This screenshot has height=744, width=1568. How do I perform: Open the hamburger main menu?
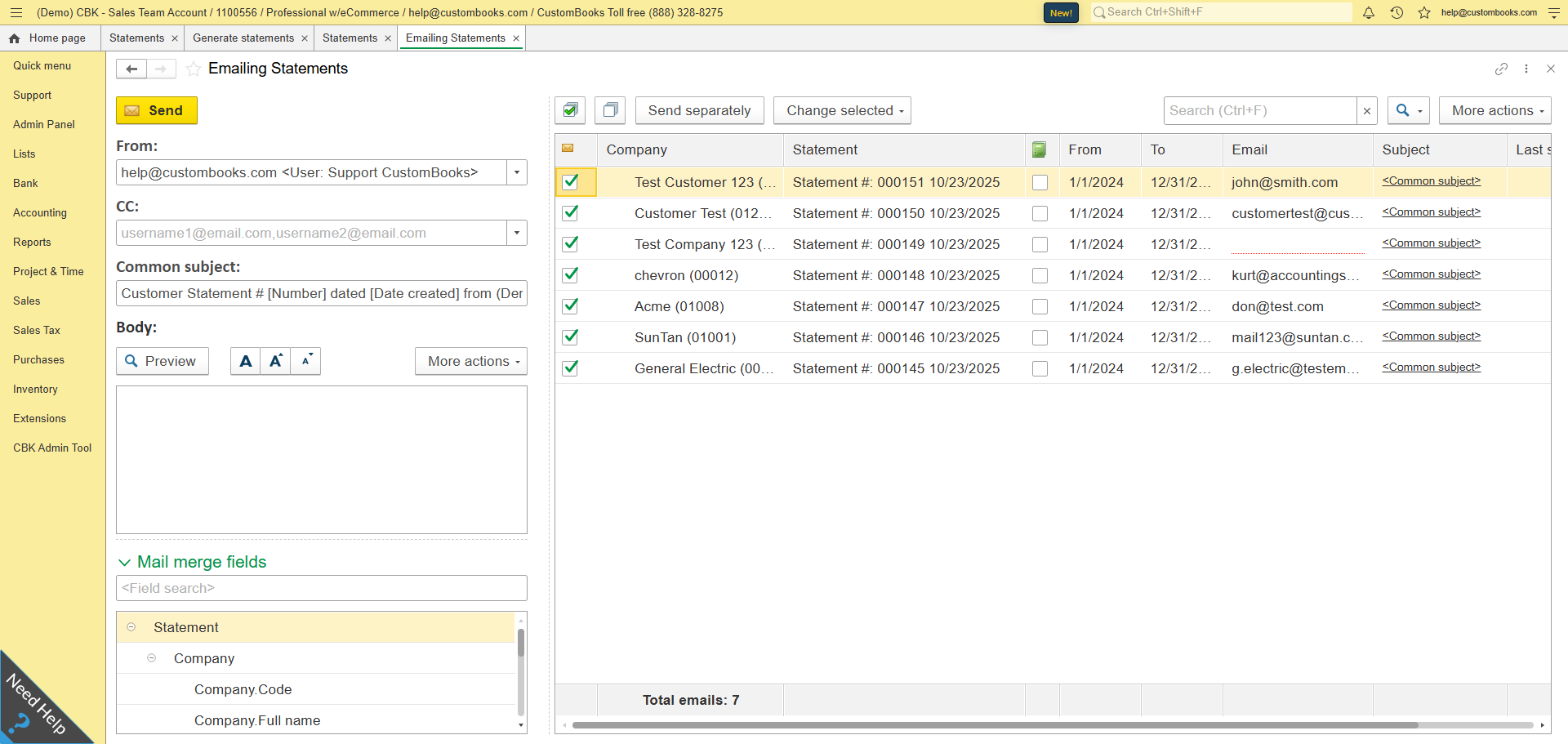tap(16, 12)
